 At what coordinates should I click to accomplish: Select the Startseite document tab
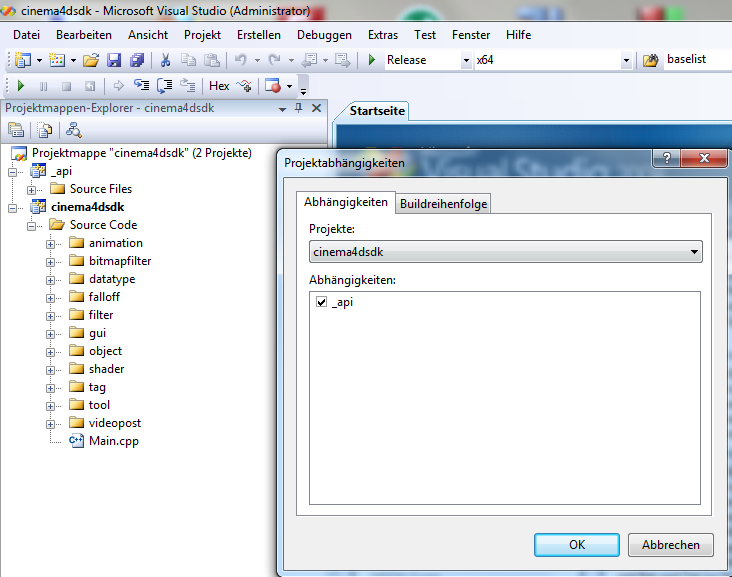[x=377, y=111]
